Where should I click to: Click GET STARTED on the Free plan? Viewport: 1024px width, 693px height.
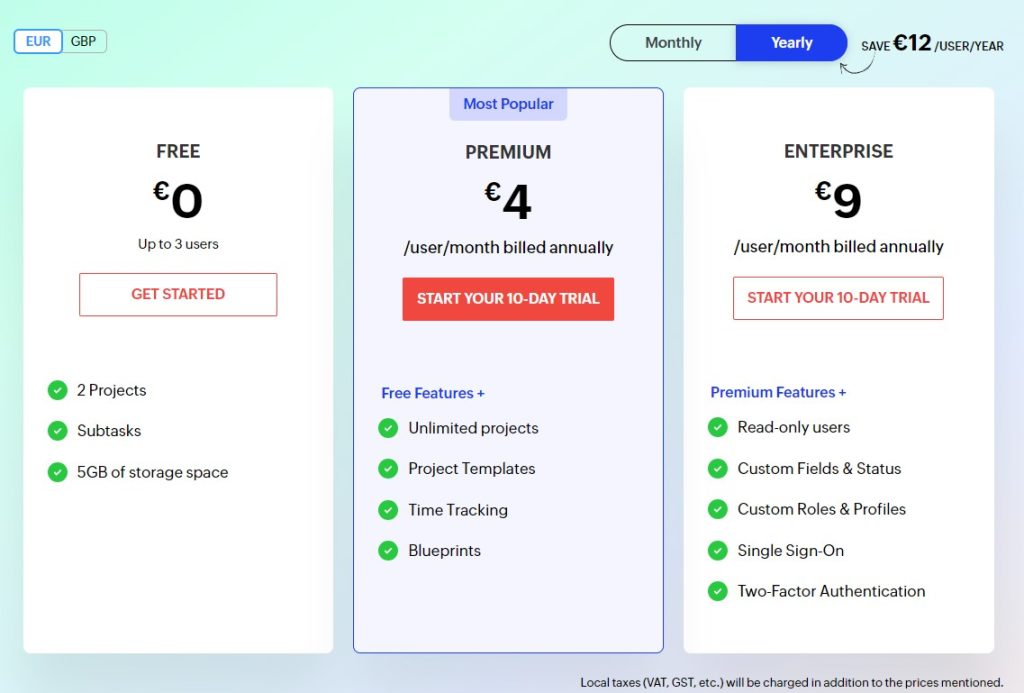tap(177, 294)
